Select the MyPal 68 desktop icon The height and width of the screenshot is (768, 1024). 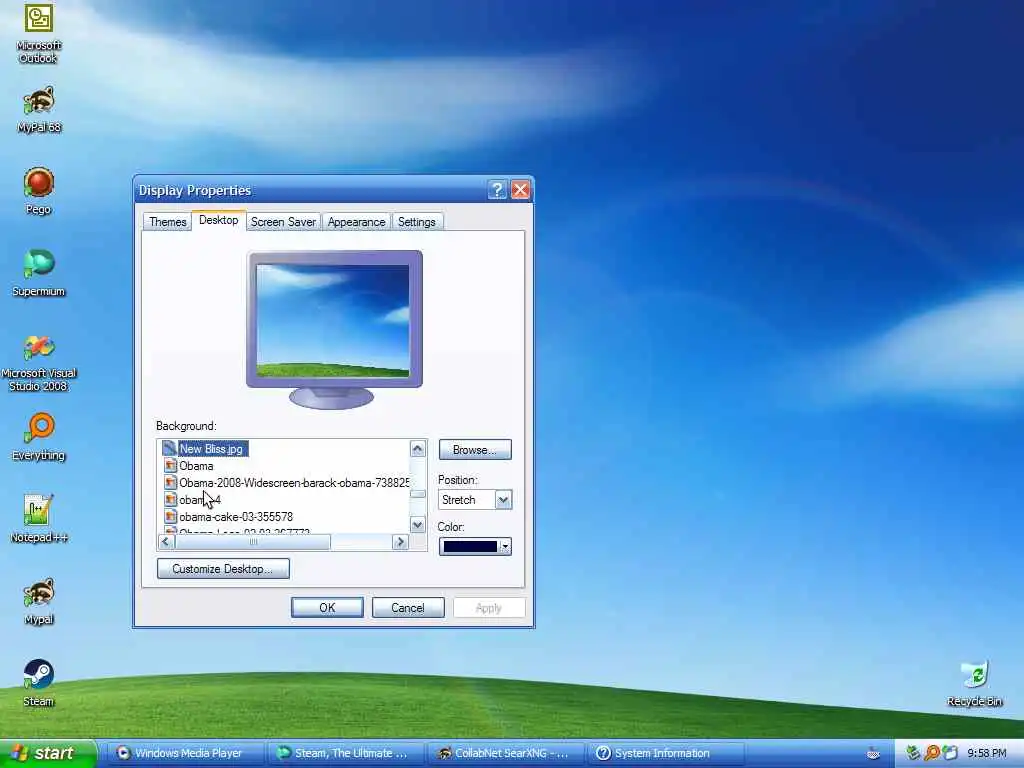click(x=39, y=108)
